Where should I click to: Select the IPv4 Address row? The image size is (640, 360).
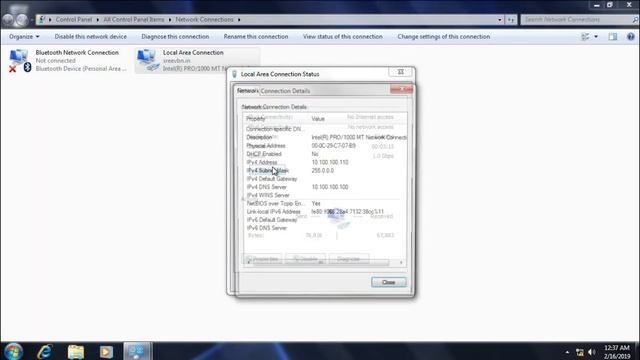[325, 162]
